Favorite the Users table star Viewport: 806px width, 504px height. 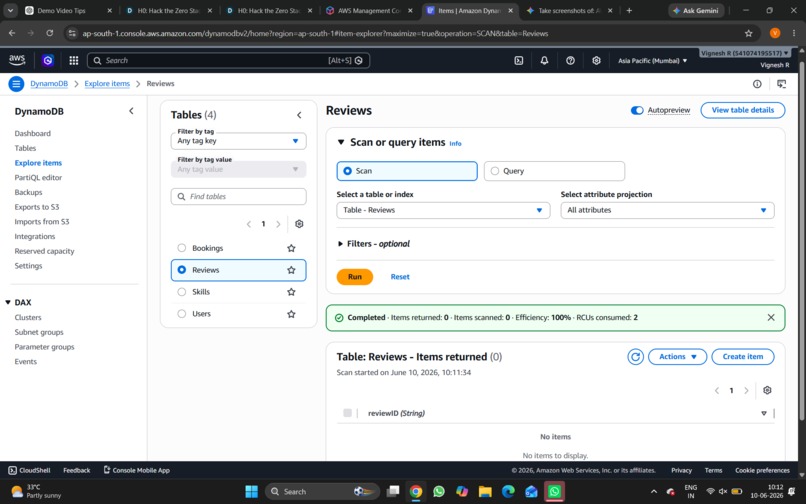click(x=291, y=314)
